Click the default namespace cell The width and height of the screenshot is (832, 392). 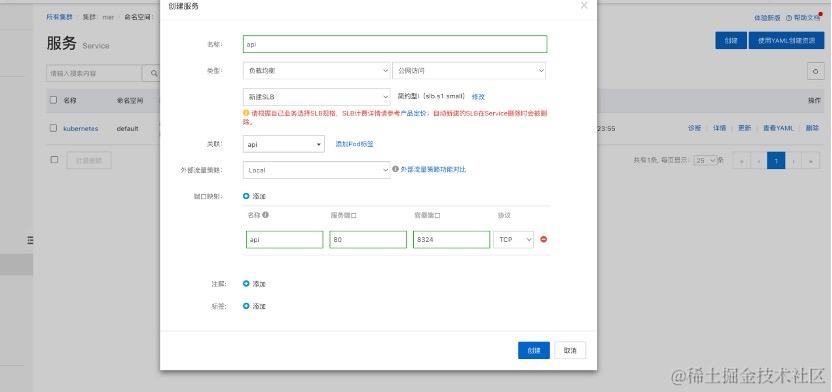tap(127, 128)
